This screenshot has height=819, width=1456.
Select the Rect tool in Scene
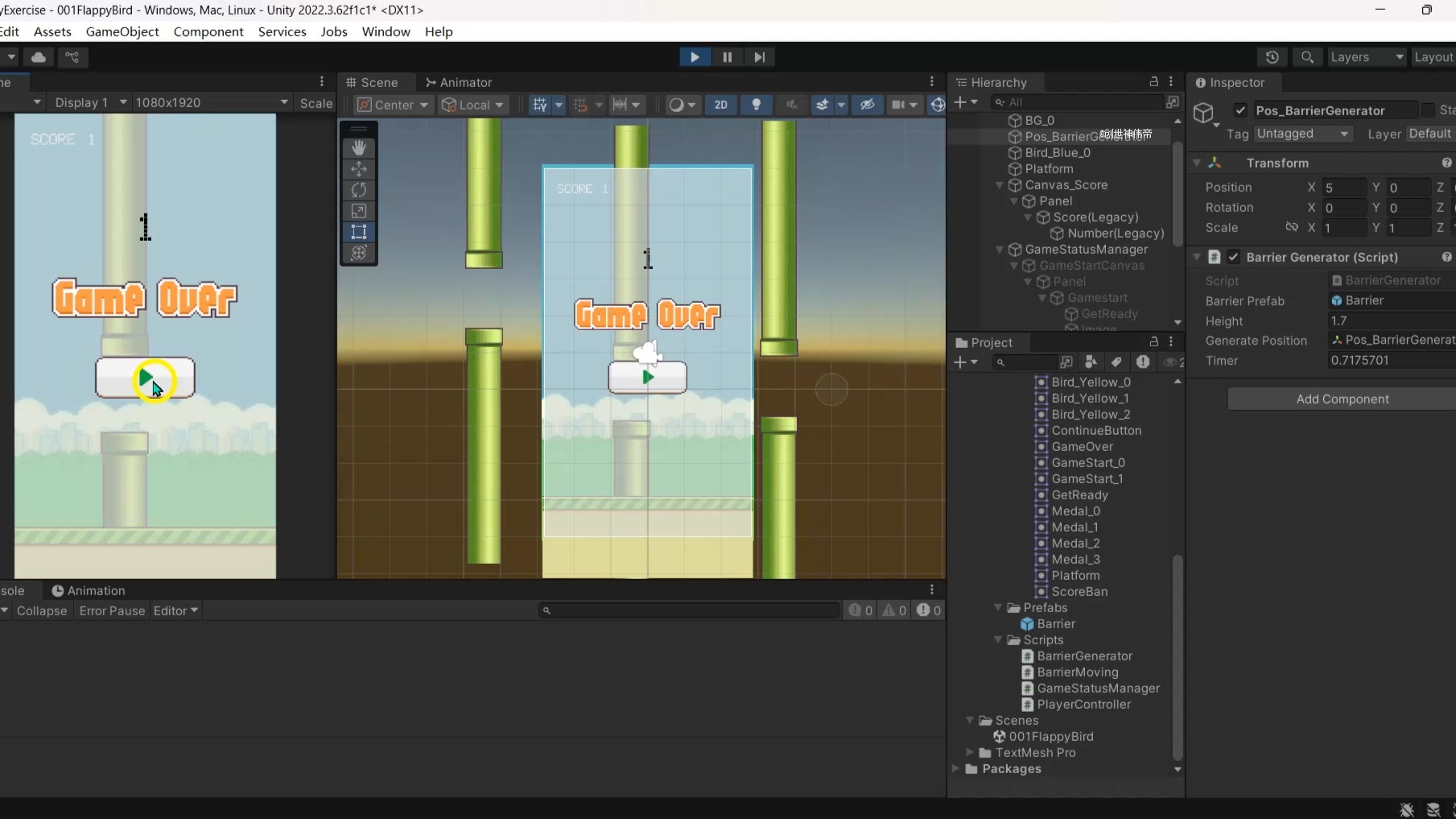tap(359, 232)
